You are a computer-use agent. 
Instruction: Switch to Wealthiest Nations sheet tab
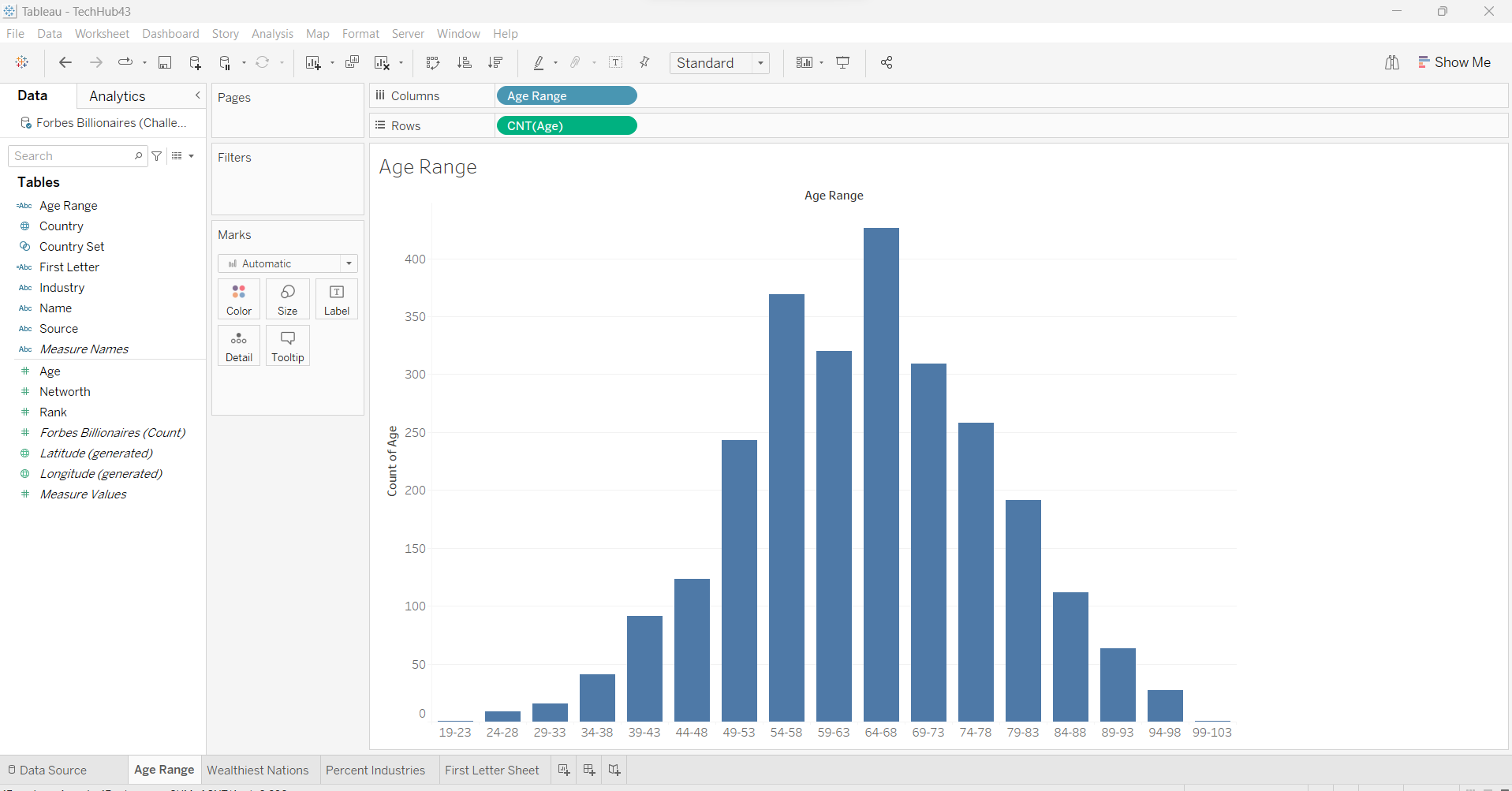[x=258, y=770]
